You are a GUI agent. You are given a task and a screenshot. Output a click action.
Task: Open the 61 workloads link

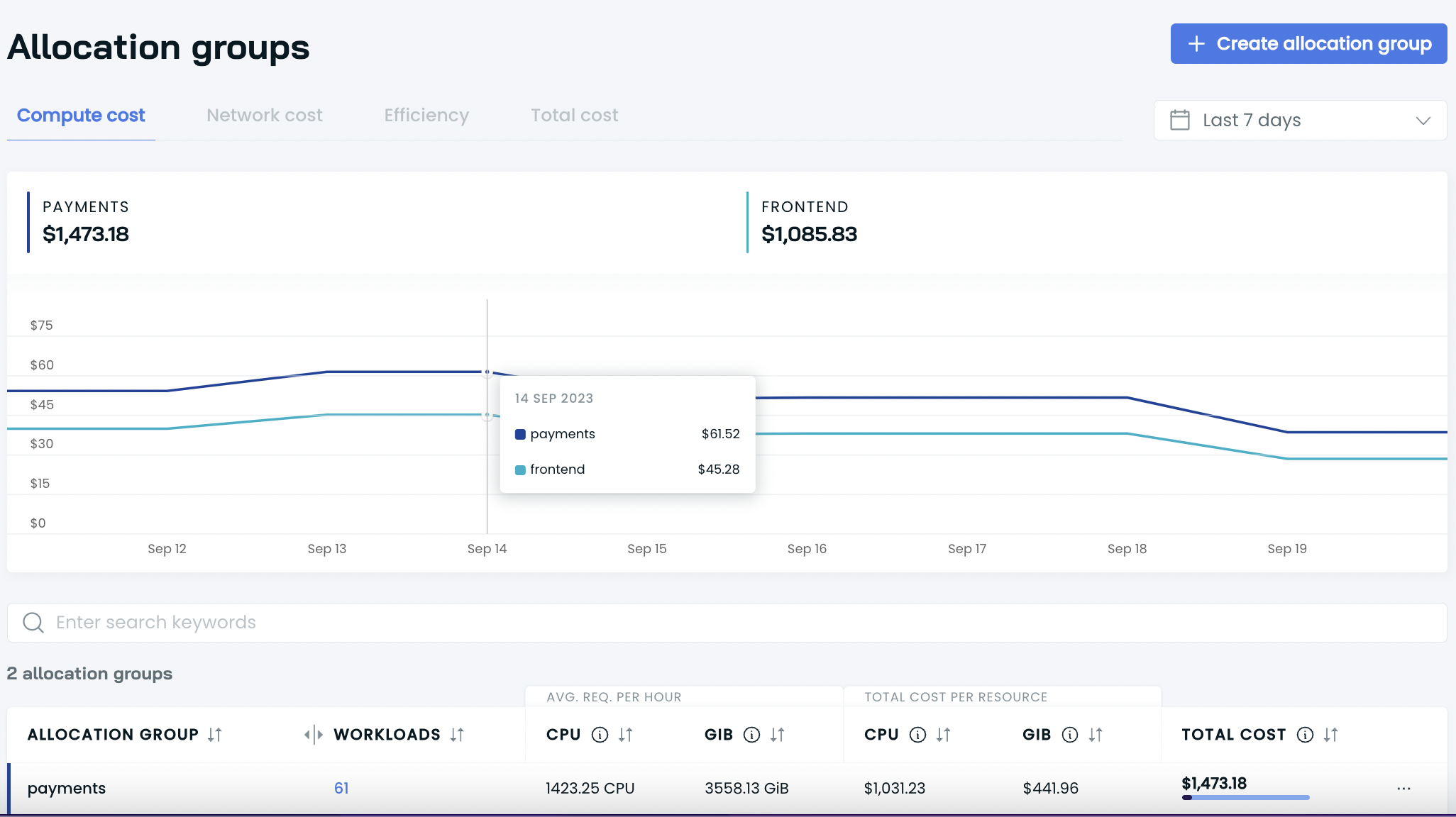[341, 788]
